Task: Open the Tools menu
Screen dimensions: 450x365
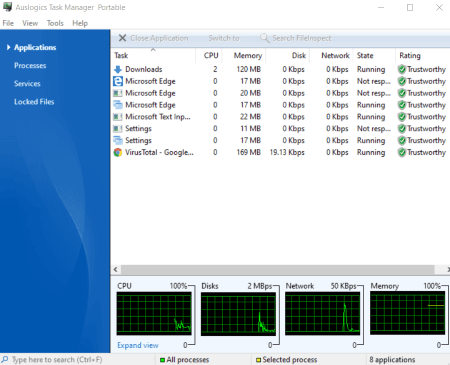Action: click(55, 23)
